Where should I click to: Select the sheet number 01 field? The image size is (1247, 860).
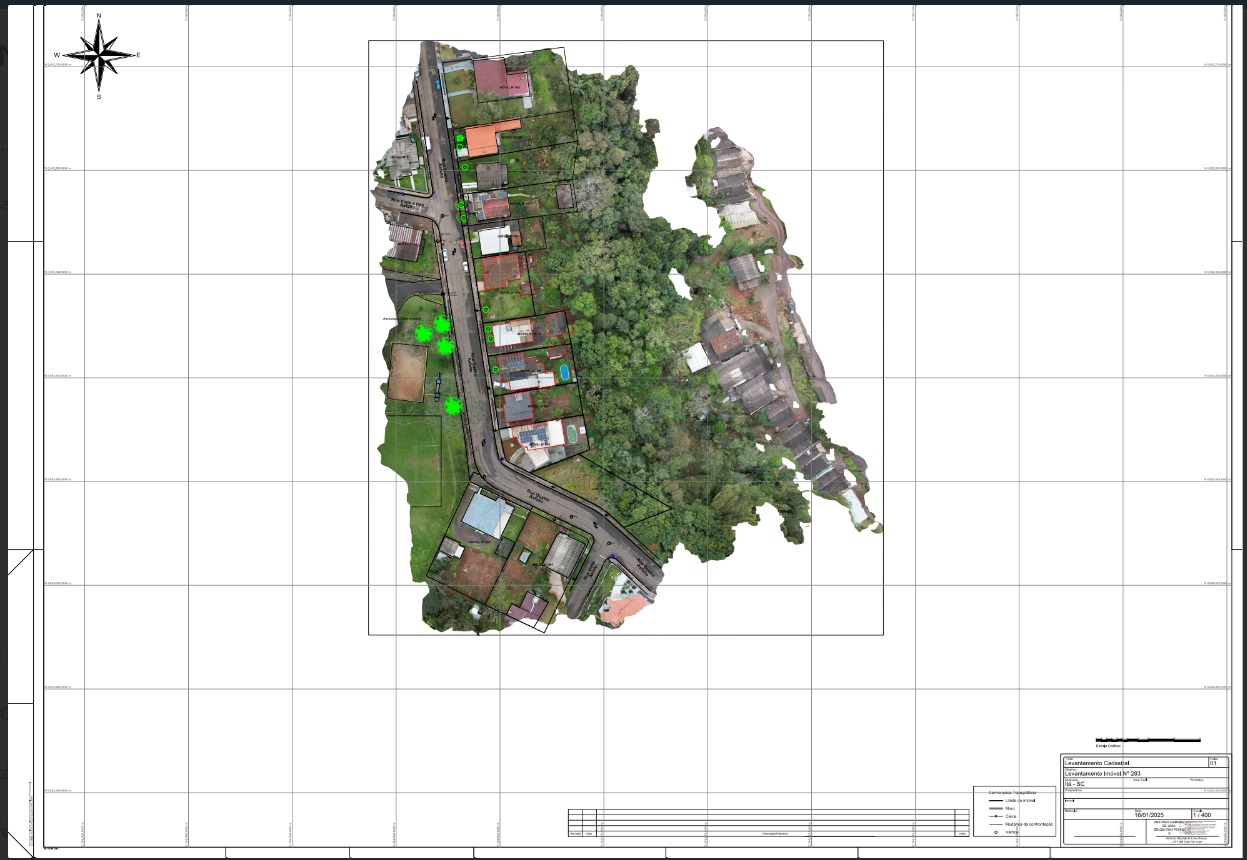pyautogui.click(x=1214, y=763)
